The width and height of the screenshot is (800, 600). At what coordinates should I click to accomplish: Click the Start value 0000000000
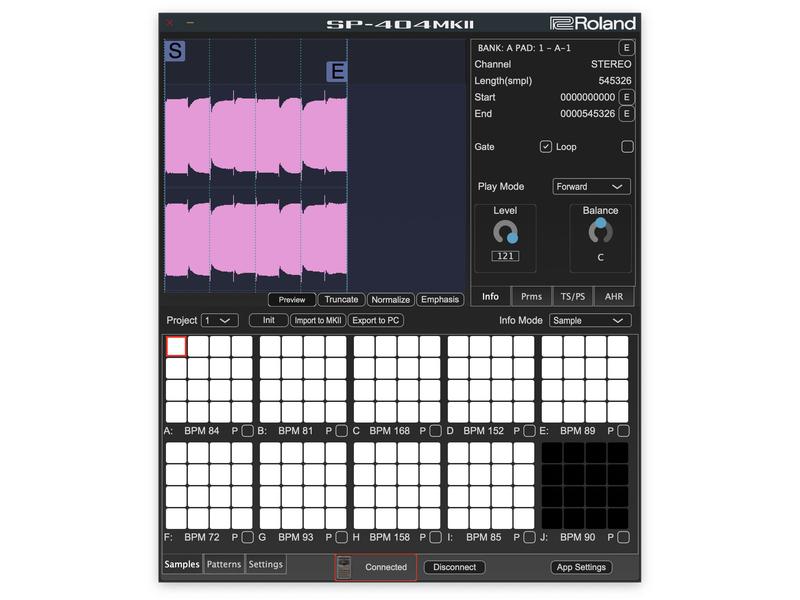tap(588, 97)
